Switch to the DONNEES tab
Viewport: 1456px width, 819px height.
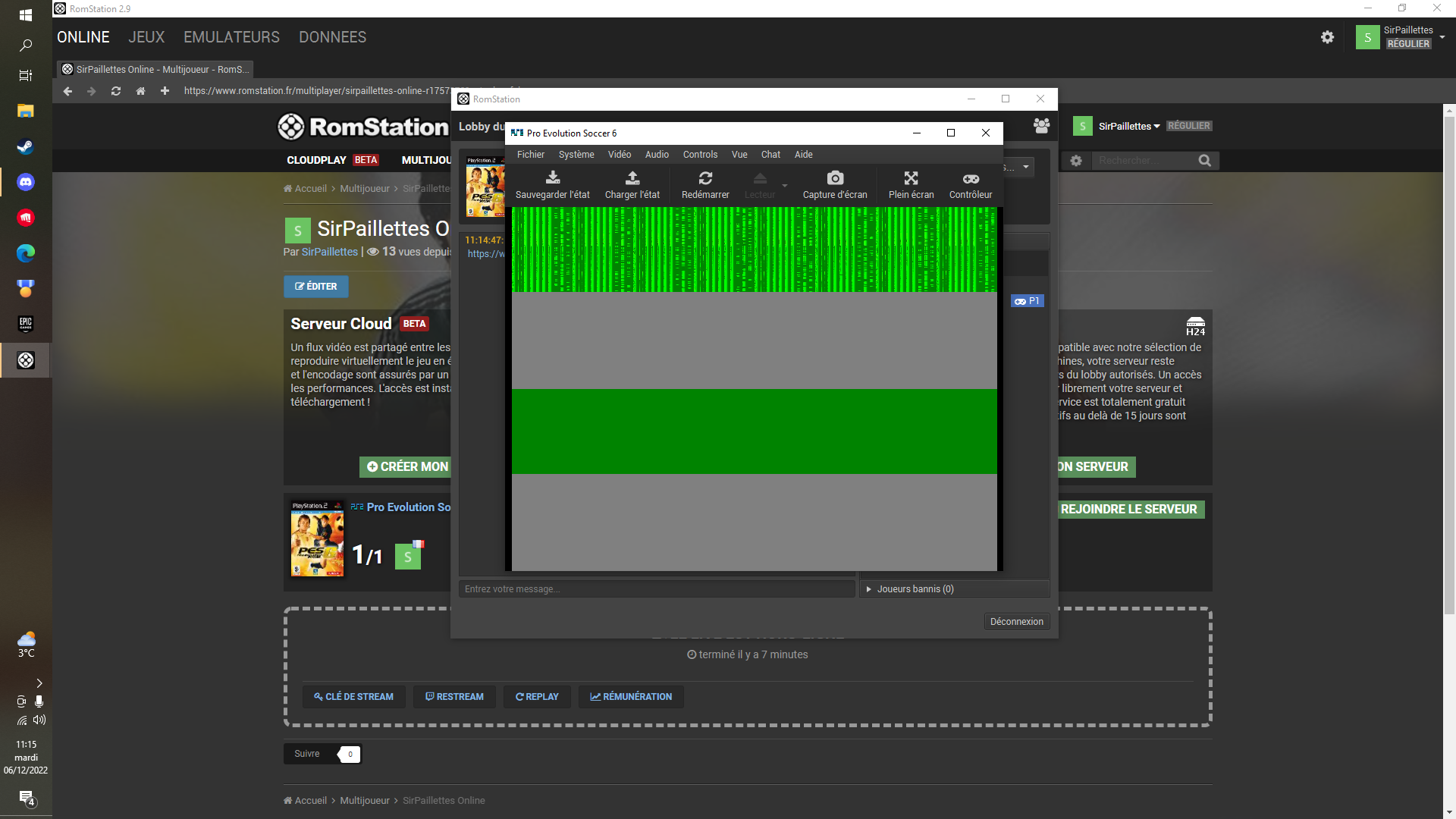[x=332, y=37]
